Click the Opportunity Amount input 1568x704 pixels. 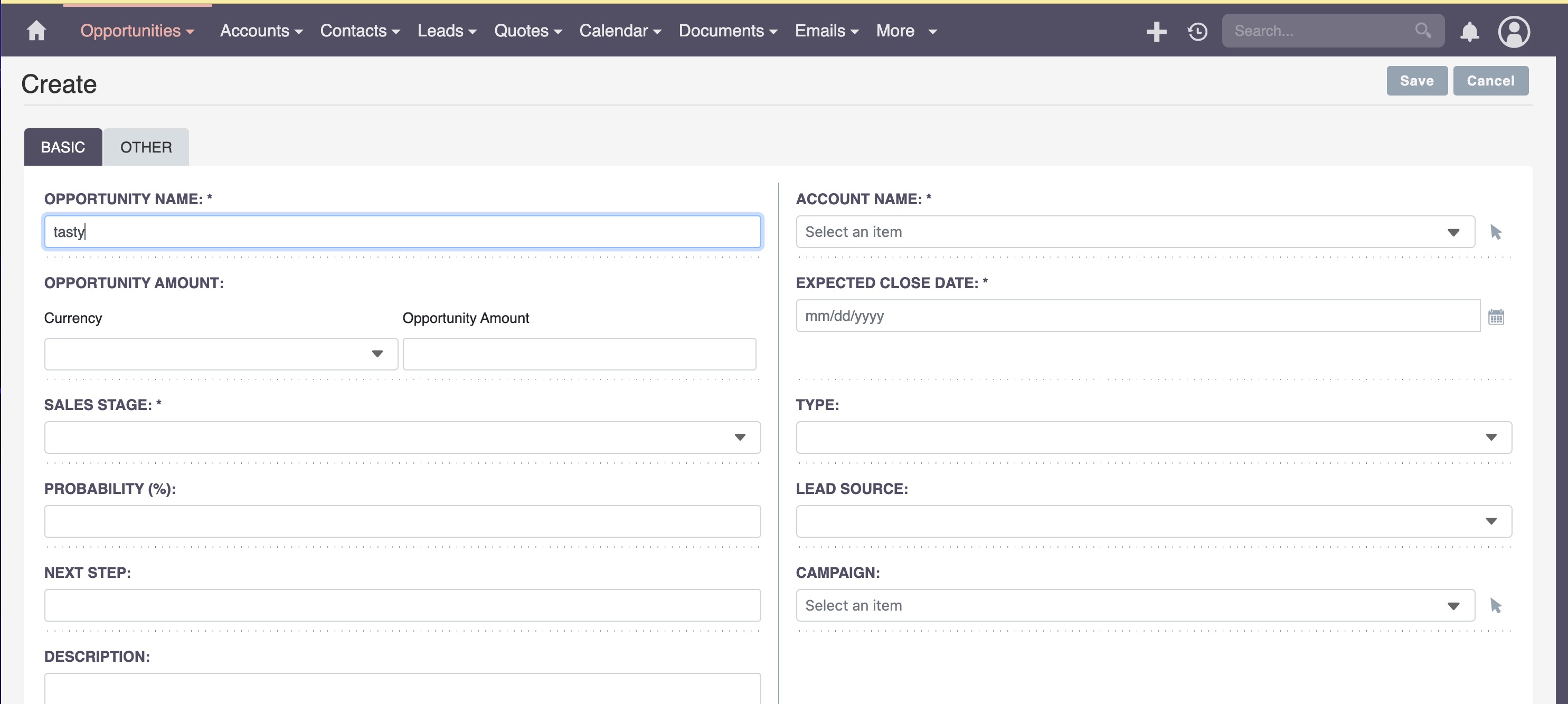[x=580, y=354]
